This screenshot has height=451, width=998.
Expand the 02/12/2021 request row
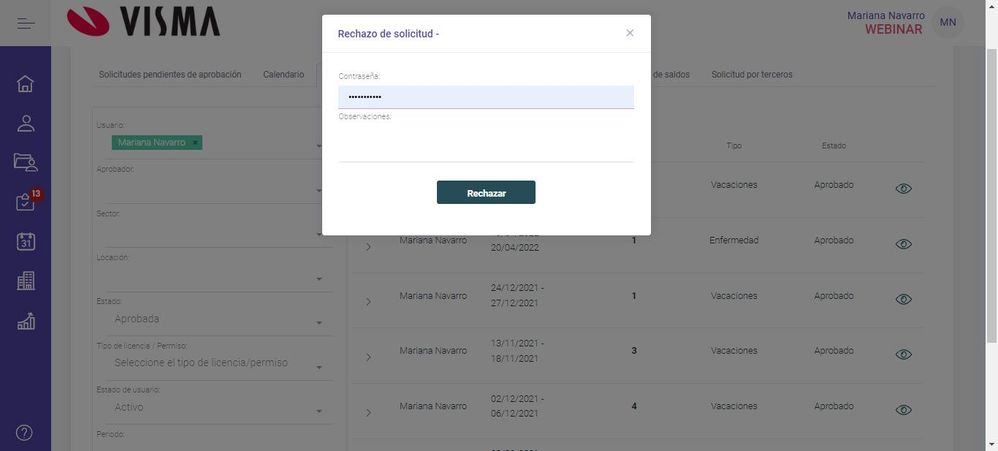[368, 413]
